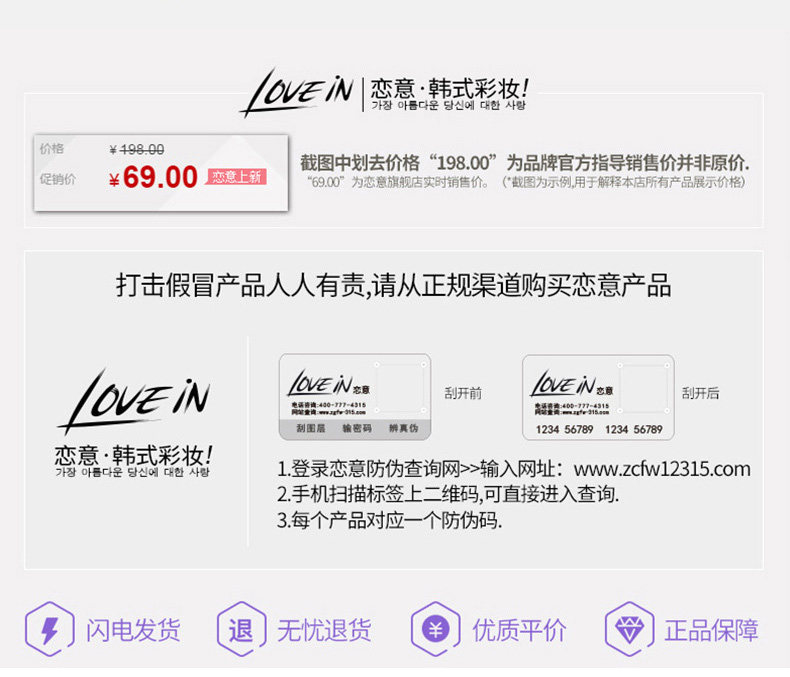Viewport: 790px width, 677px height.
Task: Click the diamond authenticity guarantee icon
Action: tap(629, 629)
